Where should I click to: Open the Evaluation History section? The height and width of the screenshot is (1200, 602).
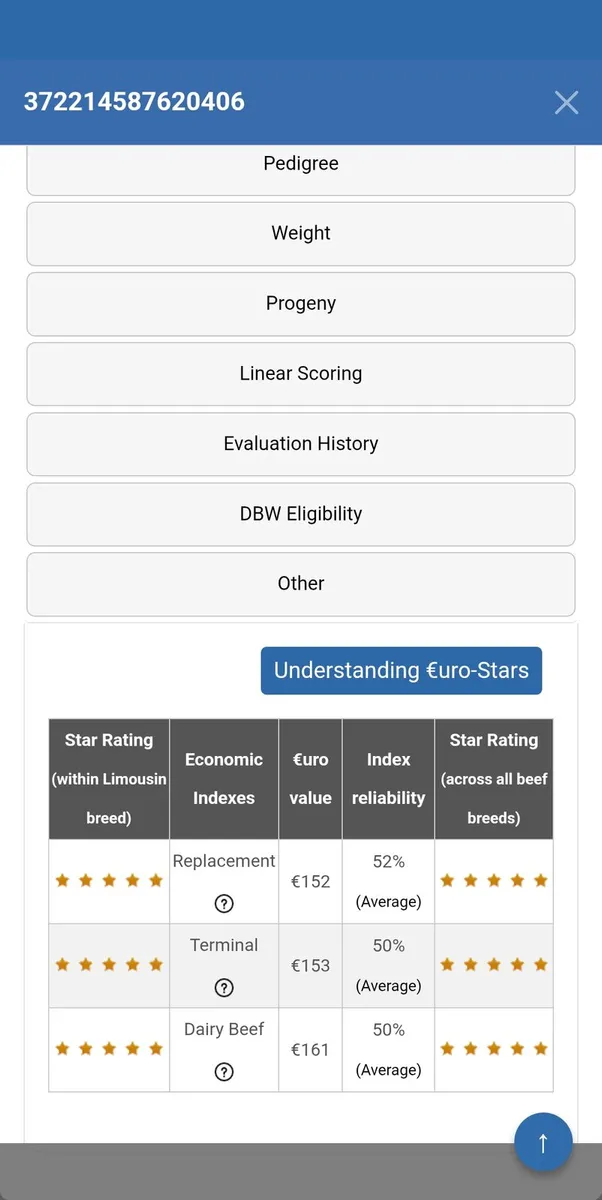click(x=301, y=443)
